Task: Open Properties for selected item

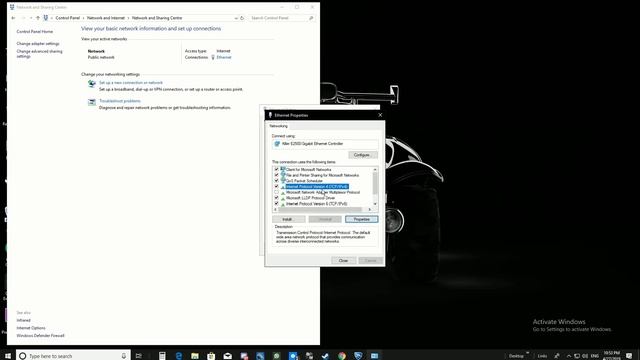Action: (362, 220)
